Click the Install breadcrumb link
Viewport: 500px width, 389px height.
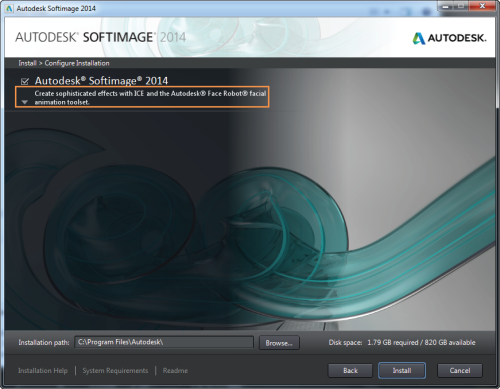[27, 63]
